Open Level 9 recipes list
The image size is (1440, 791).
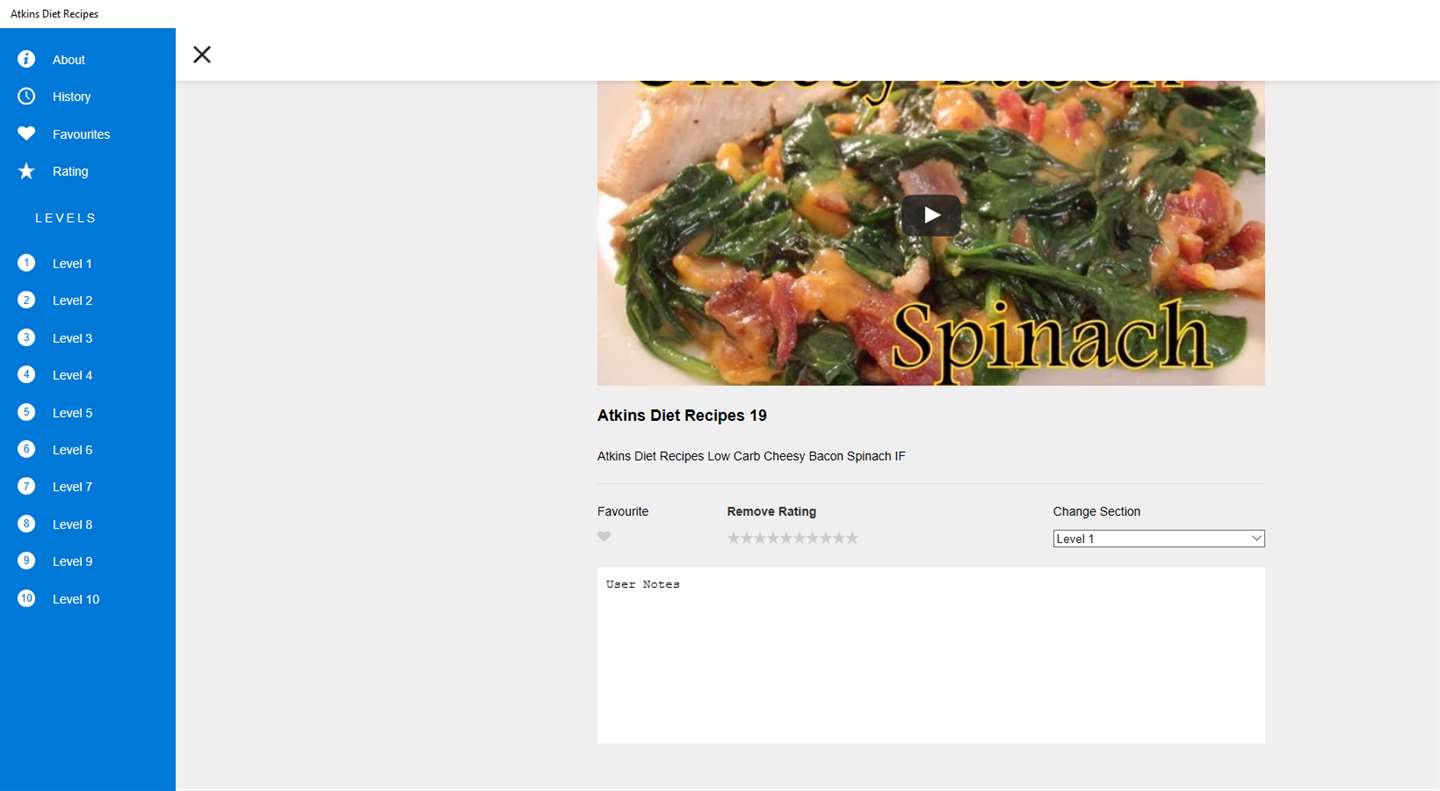72,561
